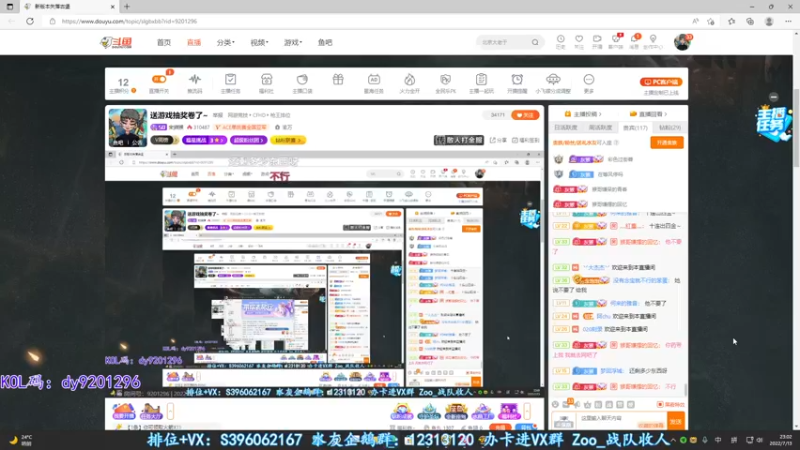The image size is (800, 450).
Task: Open 主播投稿 link in side panel
Action: (x=583, y=114)
